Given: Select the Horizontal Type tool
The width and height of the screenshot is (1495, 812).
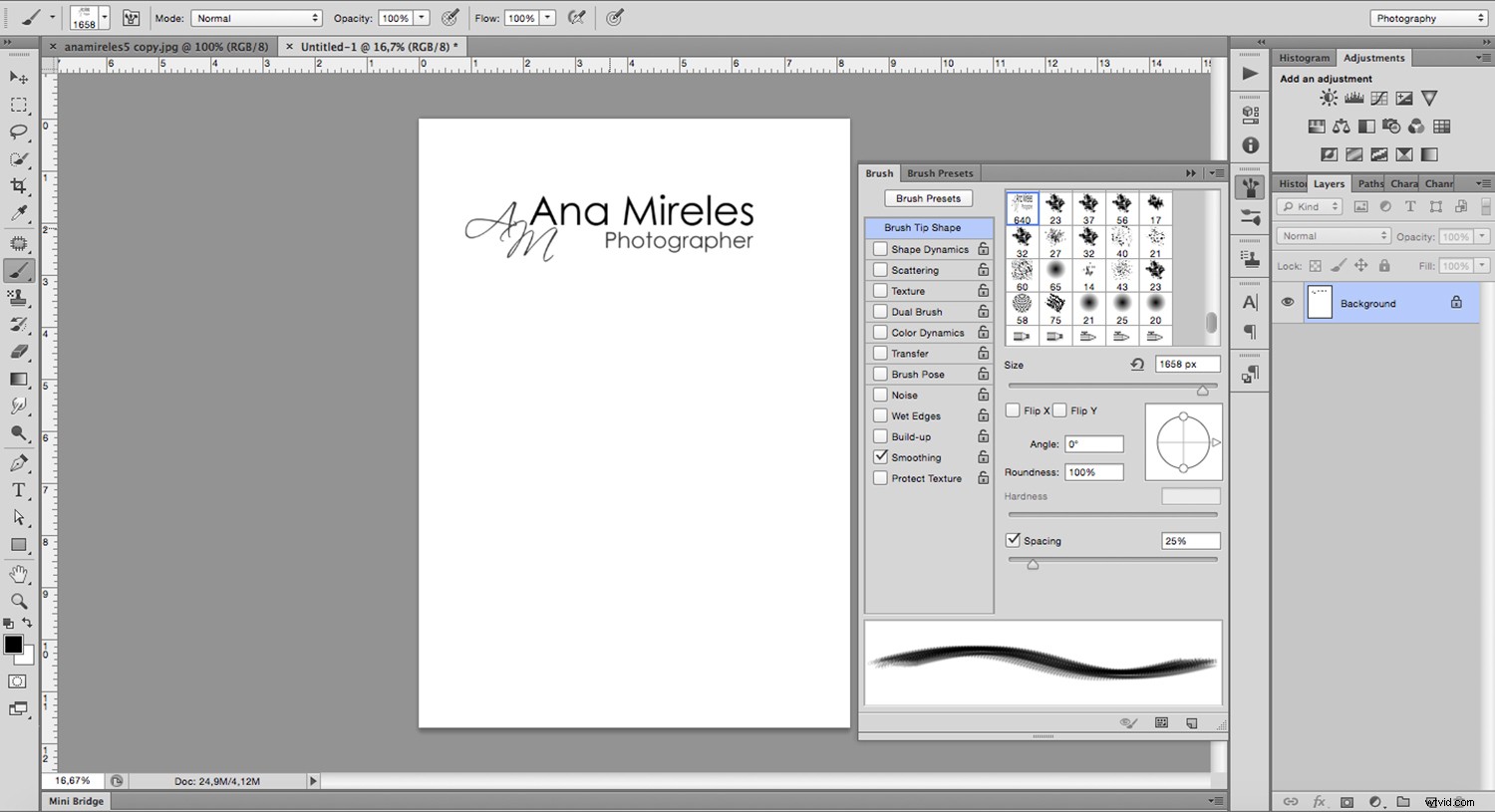Looking at the screenshot, I should pyautogui.click(x=18, y=489).
